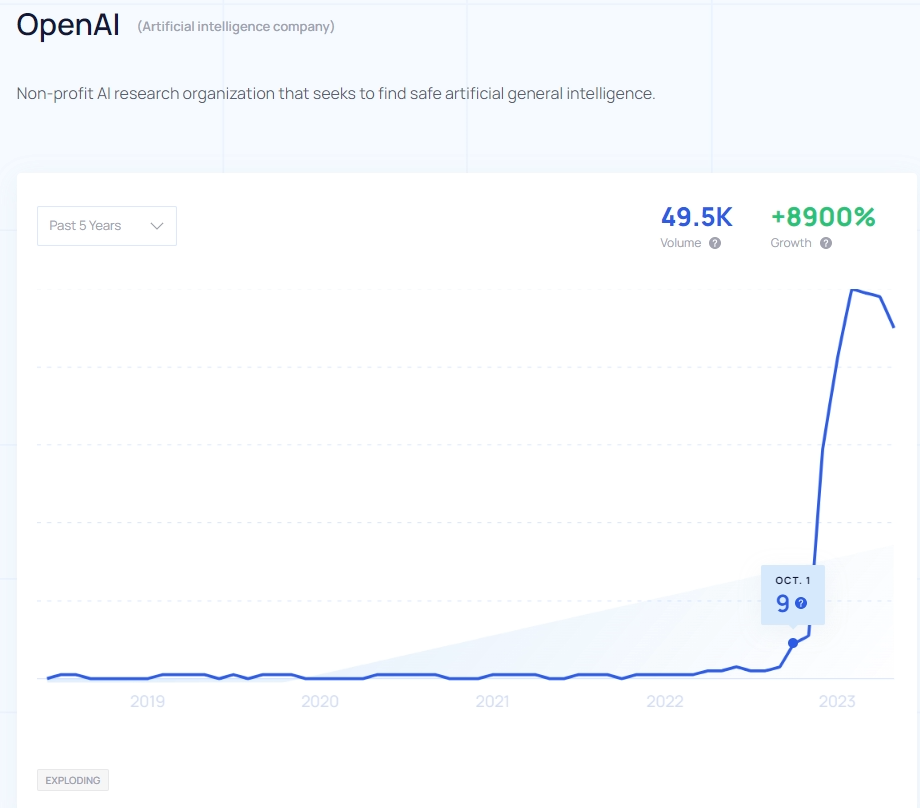Click the Growth label text
The height and width of the screenshot is (808, 920).
click(791, 243)
